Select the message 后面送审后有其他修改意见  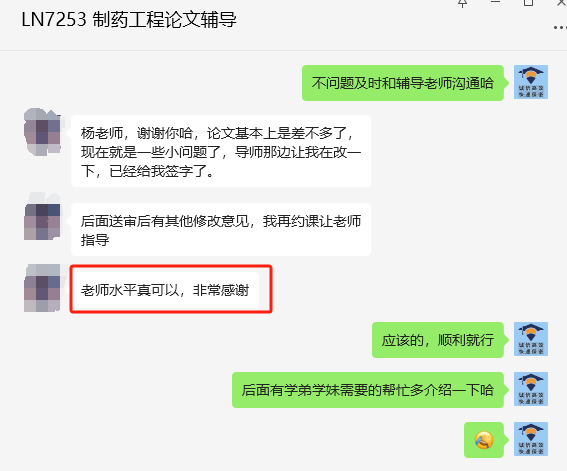coord(221,230)
